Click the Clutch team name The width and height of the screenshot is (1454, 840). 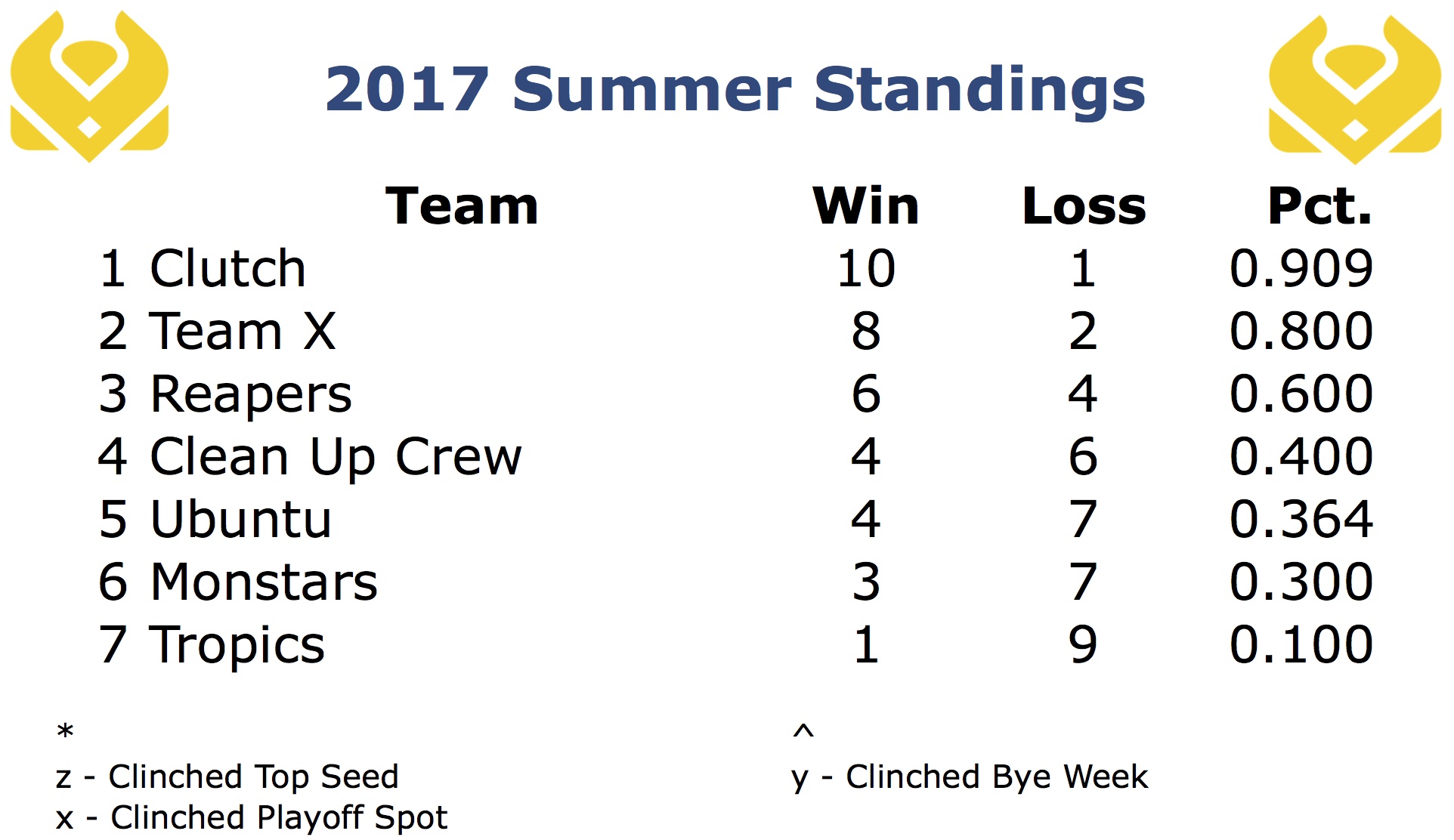pos(227,268)
